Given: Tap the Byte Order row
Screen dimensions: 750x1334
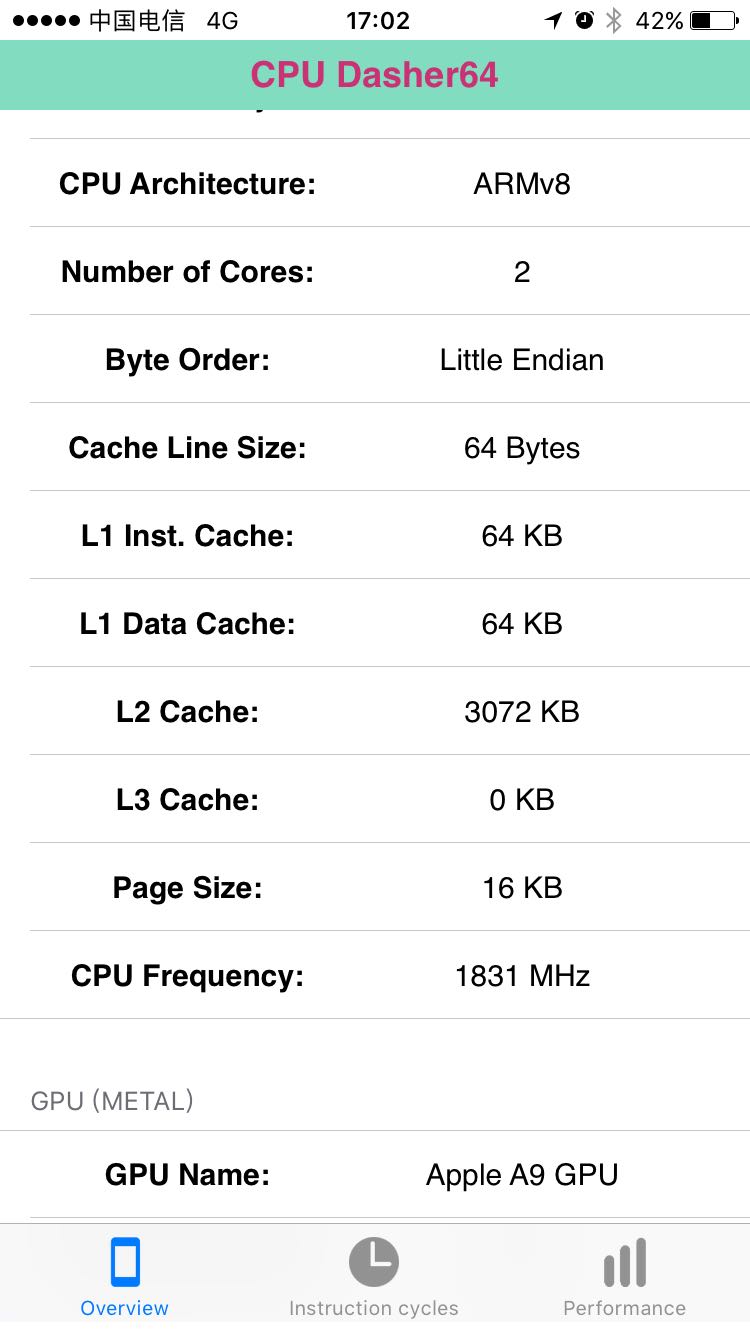Looking at the screenshot, I should tap(375, 360).
